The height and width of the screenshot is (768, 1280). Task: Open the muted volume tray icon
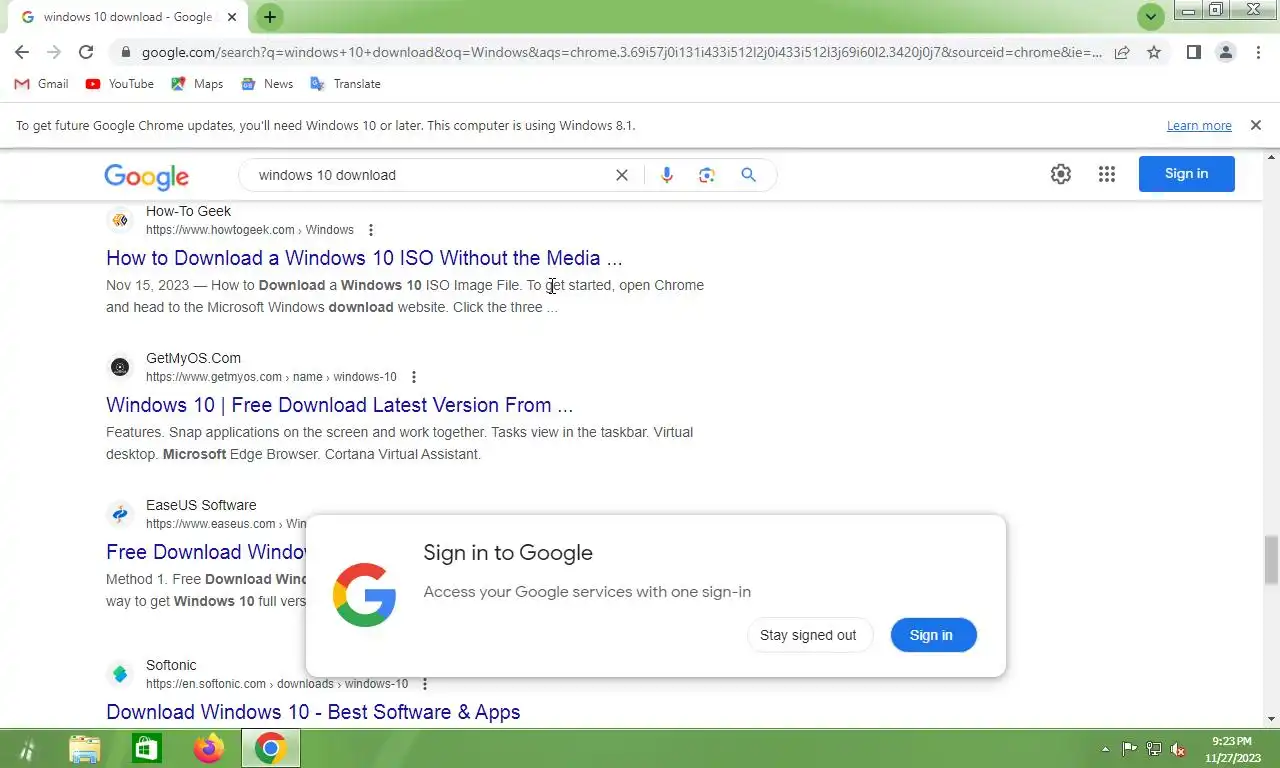pos(1179,748)
